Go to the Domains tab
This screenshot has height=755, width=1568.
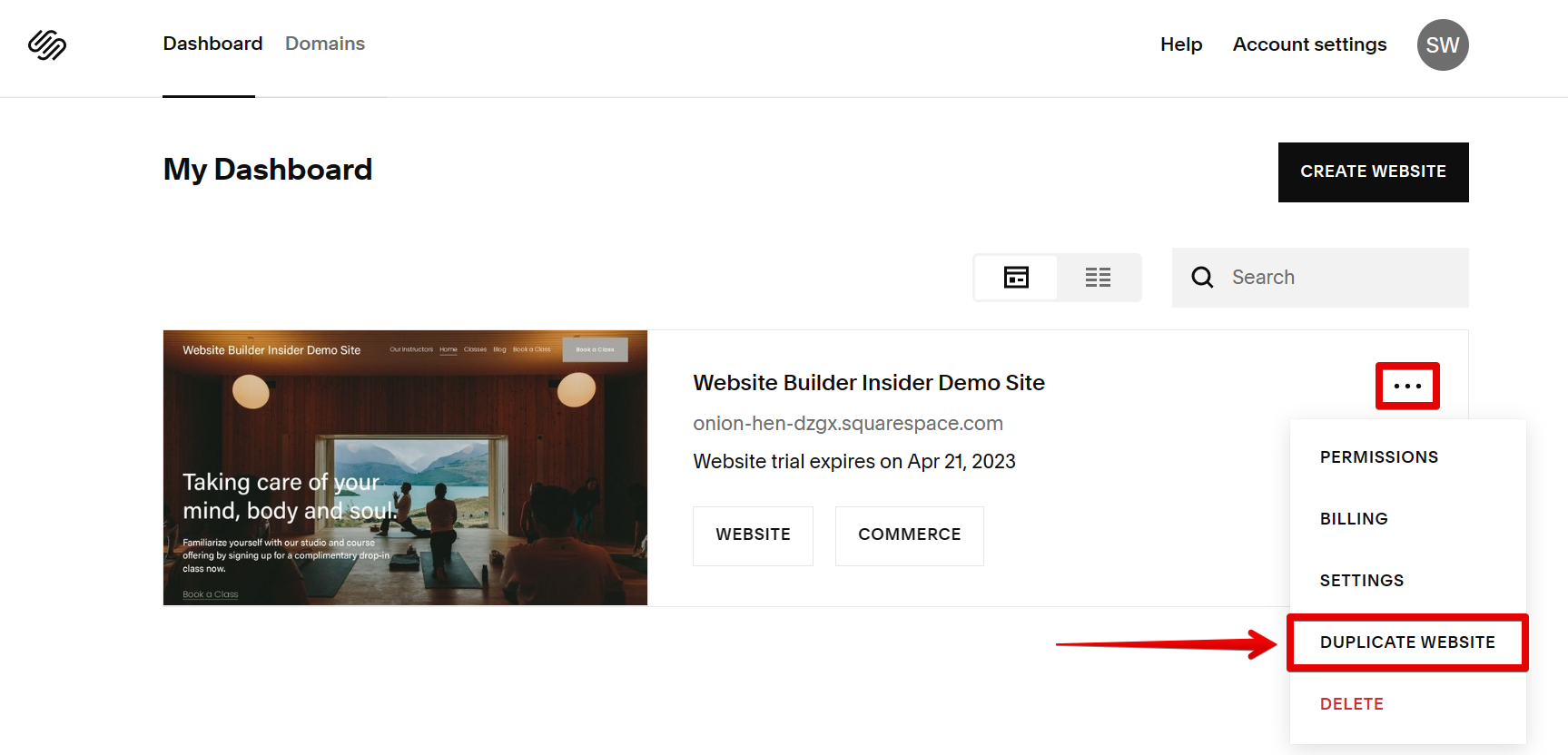(x=325, y=44)
